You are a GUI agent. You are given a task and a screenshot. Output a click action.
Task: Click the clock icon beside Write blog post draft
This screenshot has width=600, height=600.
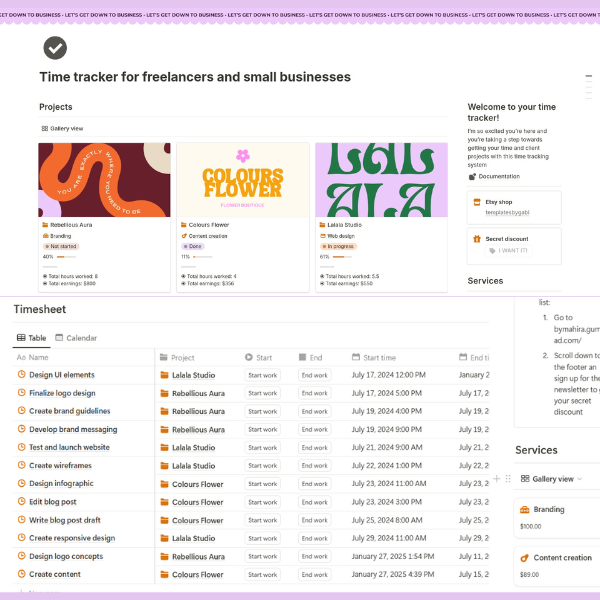point(21,519)
